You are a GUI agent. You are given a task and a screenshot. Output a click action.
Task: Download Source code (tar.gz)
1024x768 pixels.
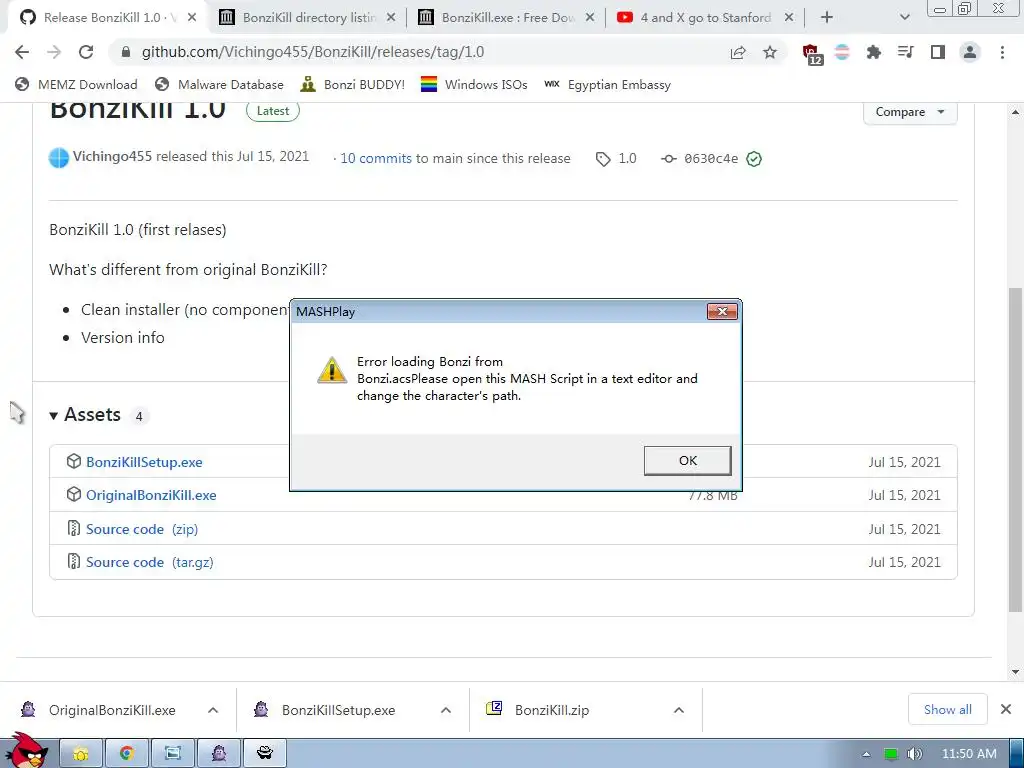(x=150, y=562)
